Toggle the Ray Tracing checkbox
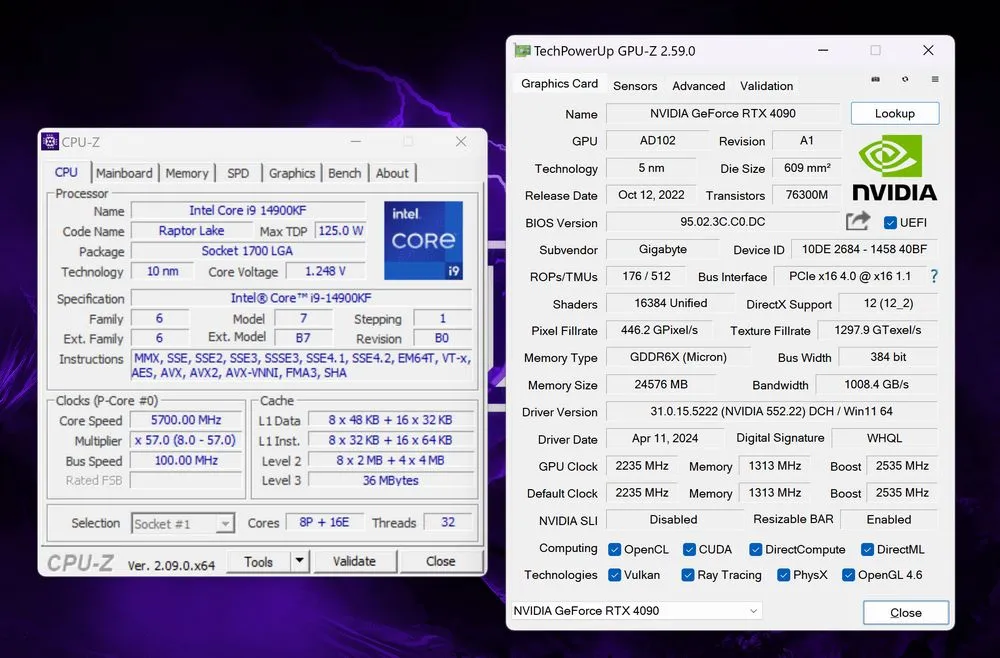 [688, 575]
